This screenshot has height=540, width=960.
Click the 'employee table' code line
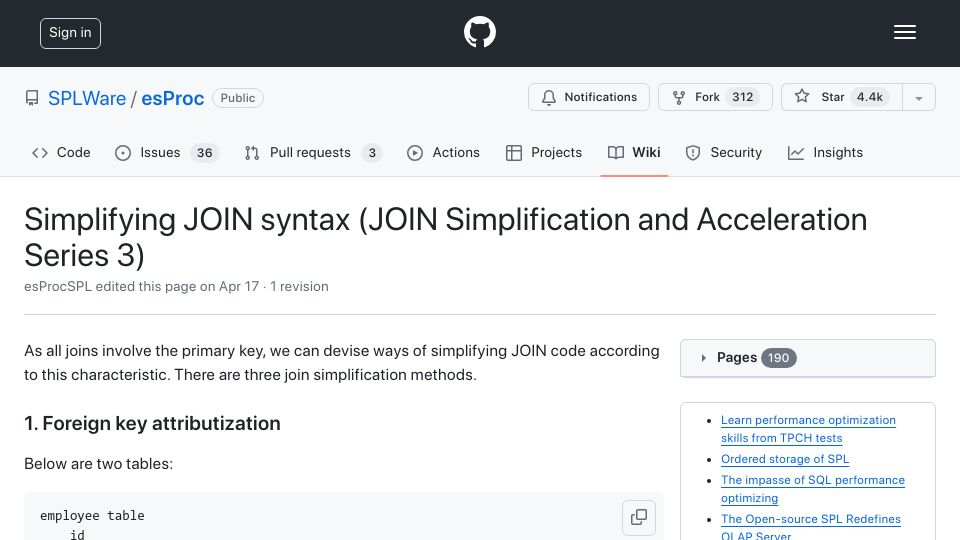92,516
